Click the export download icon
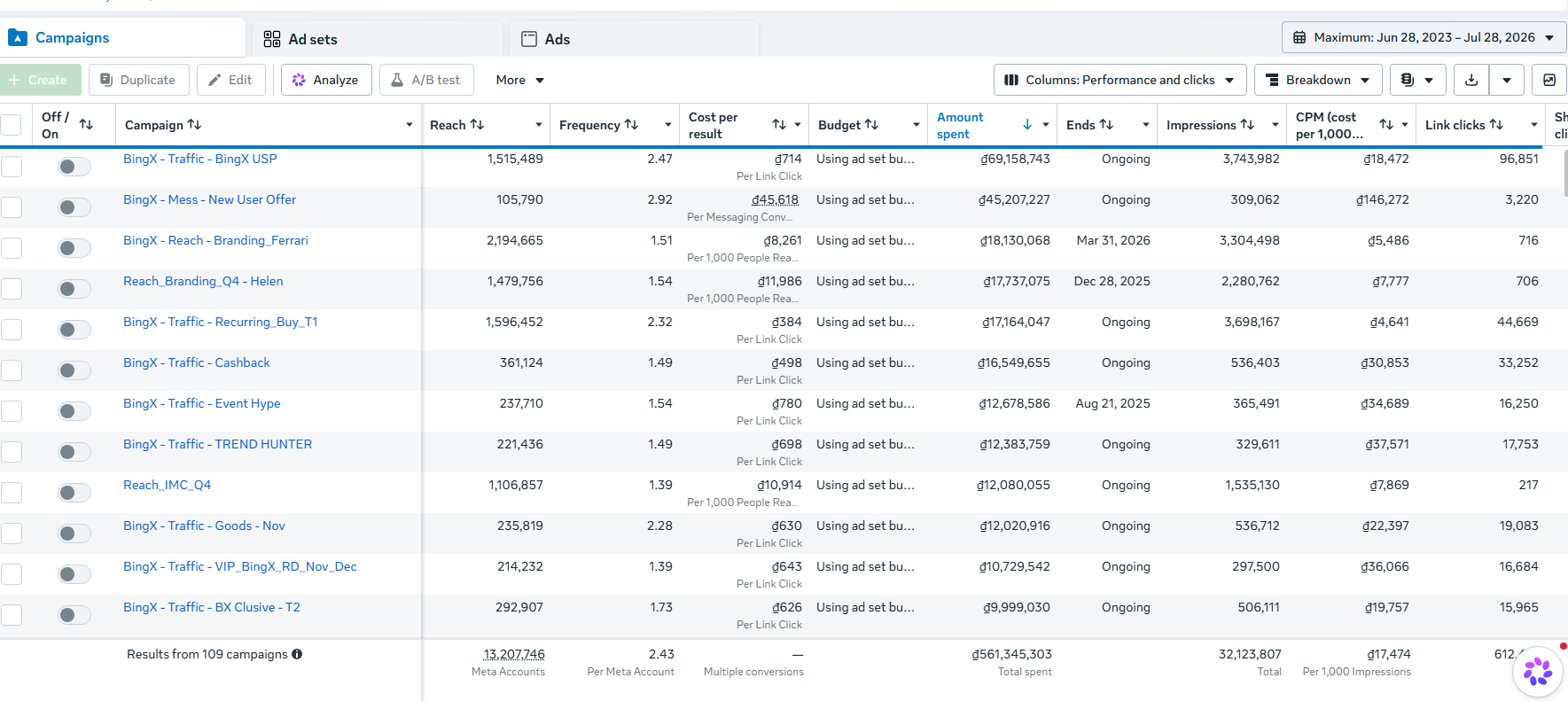Screen dimensions: 1568x701 click(x=1471, y=80)
